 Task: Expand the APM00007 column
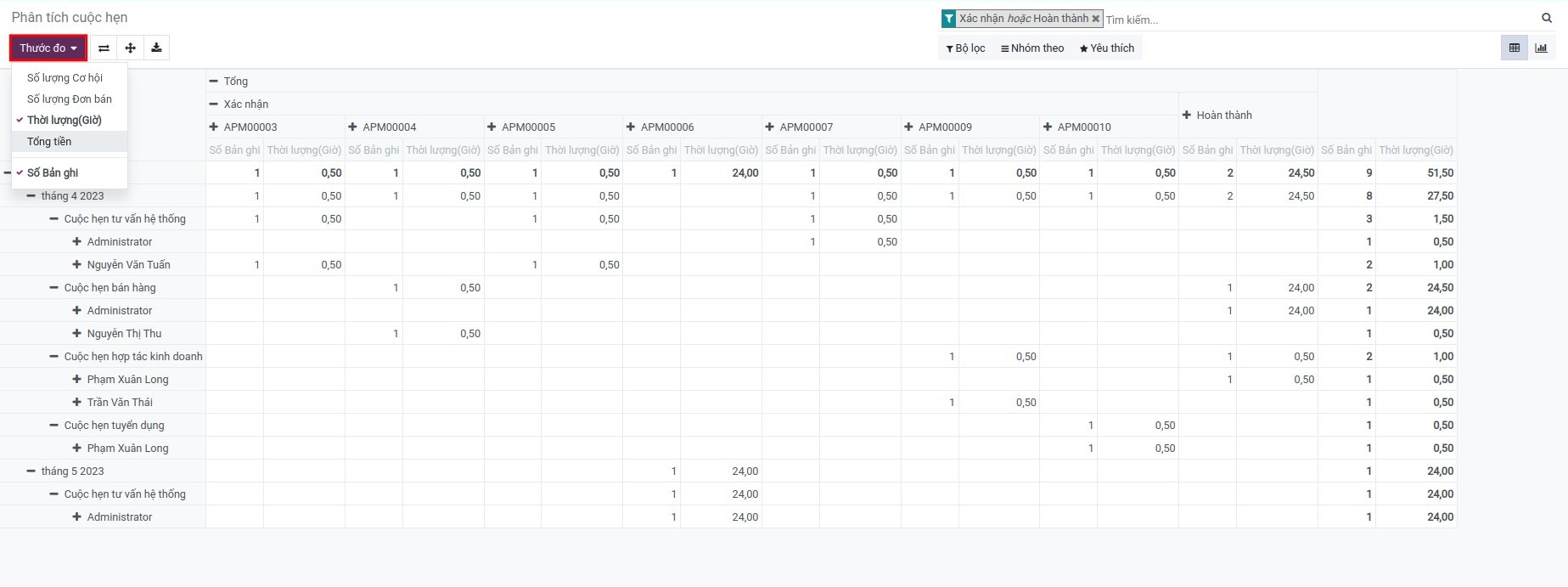coord(799,127)
